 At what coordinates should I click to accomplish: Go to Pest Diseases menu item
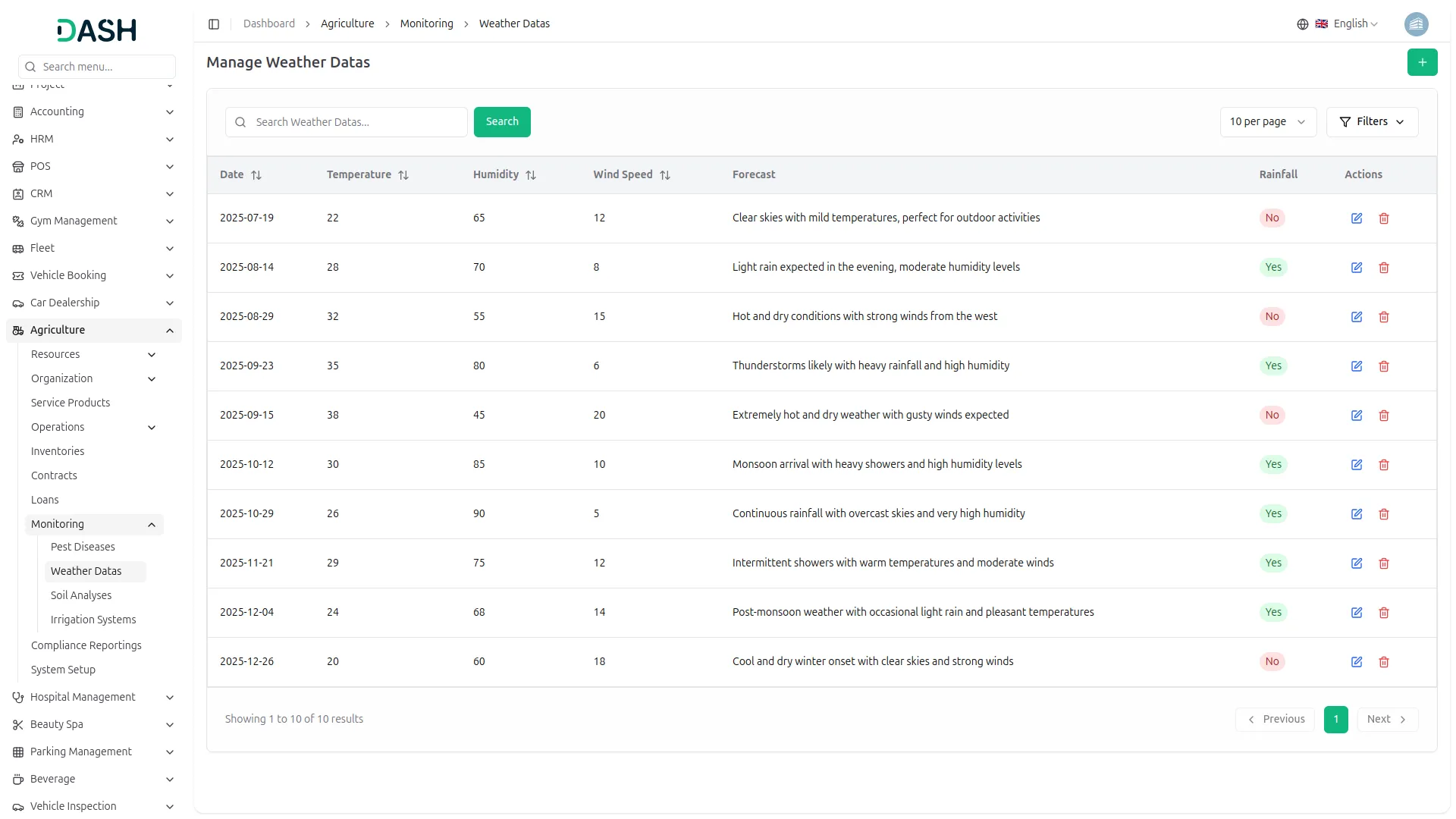(x=83, y=548)
